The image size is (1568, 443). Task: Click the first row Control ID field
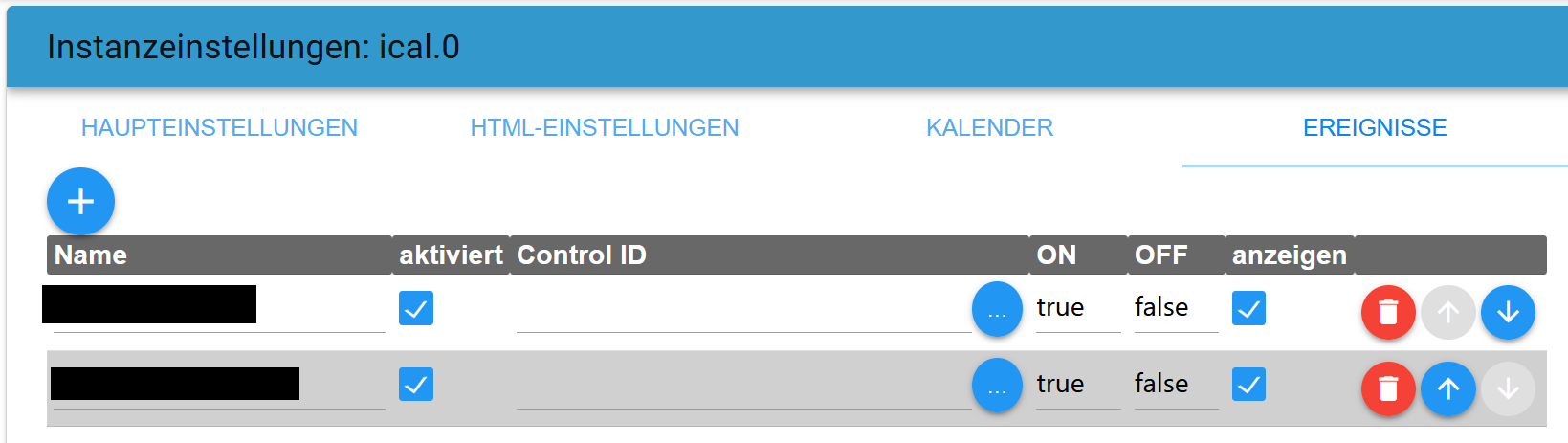coord(742,312)
